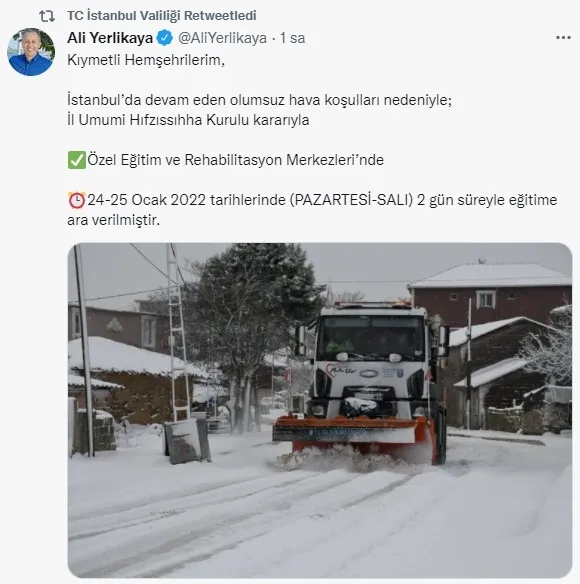Screen dimensions: 580x584
Task: Click the 'olumsuz hava koşulları nedeniyle' text line
Action: point(259,100)
